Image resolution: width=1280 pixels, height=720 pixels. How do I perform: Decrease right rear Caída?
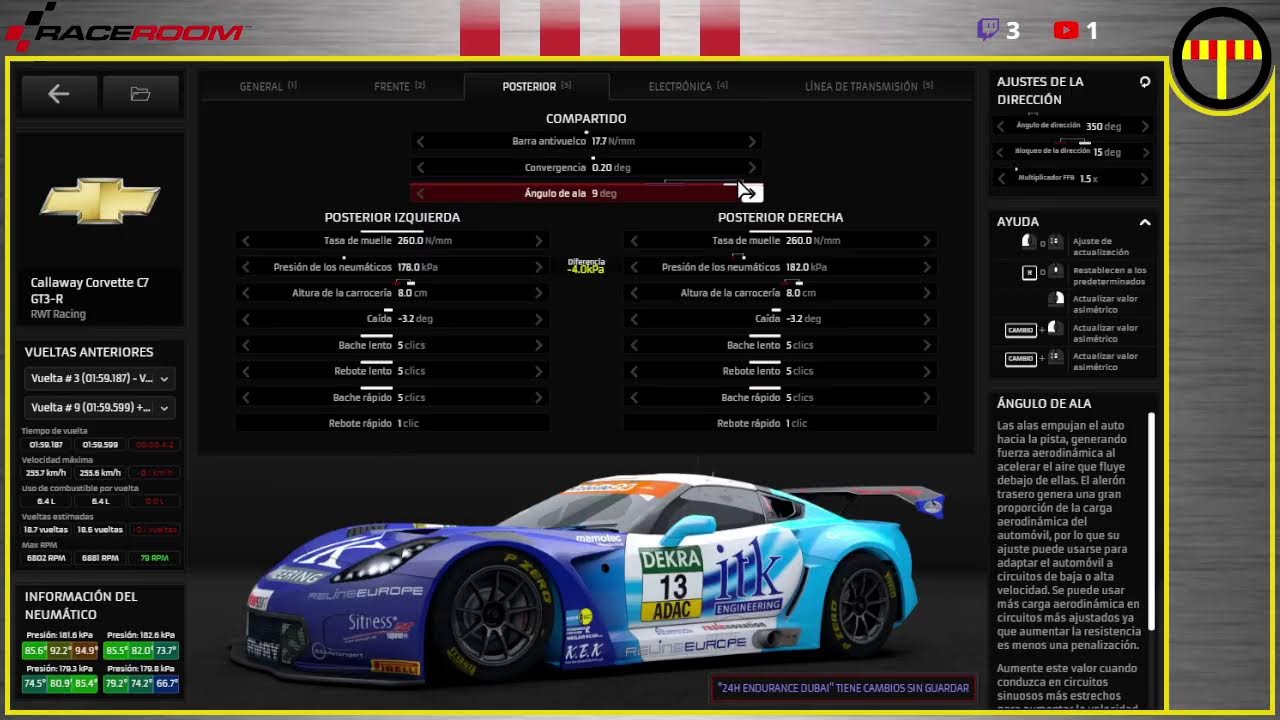(x=633, y=319)
